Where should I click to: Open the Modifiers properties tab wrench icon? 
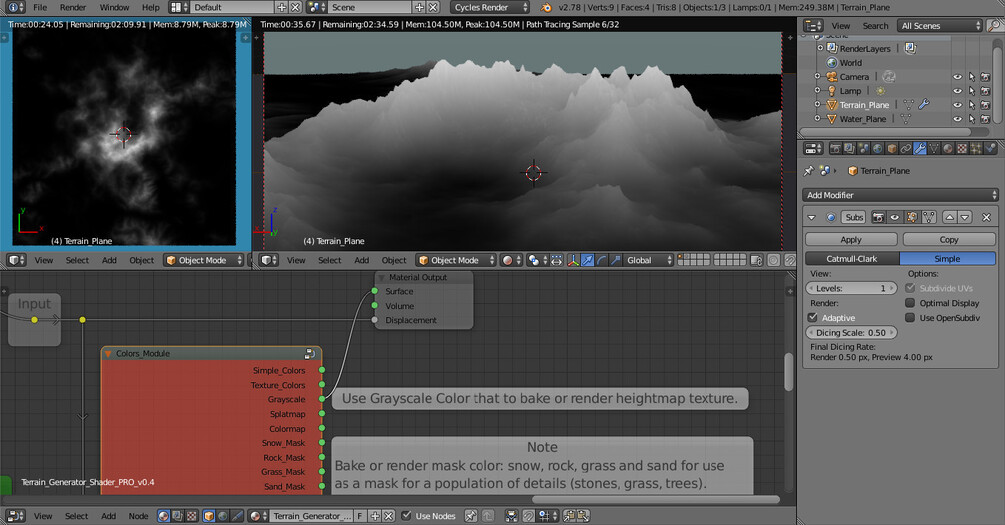920,149
